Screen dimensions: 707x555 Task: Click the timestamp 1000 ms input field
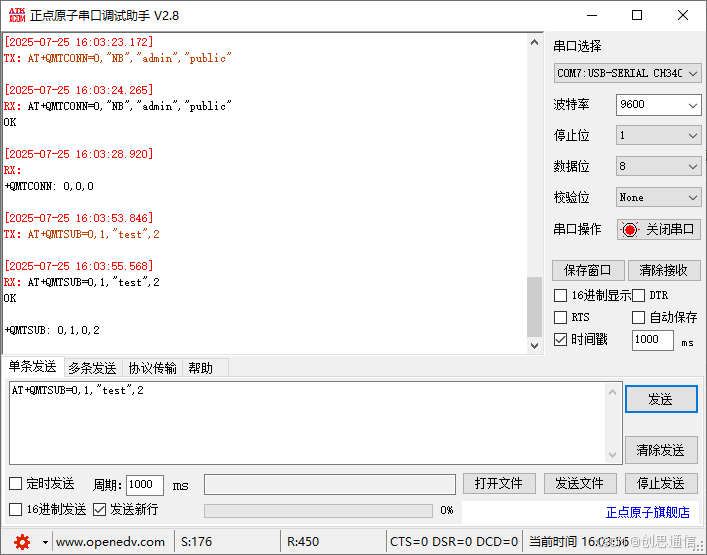pos(653,340)
